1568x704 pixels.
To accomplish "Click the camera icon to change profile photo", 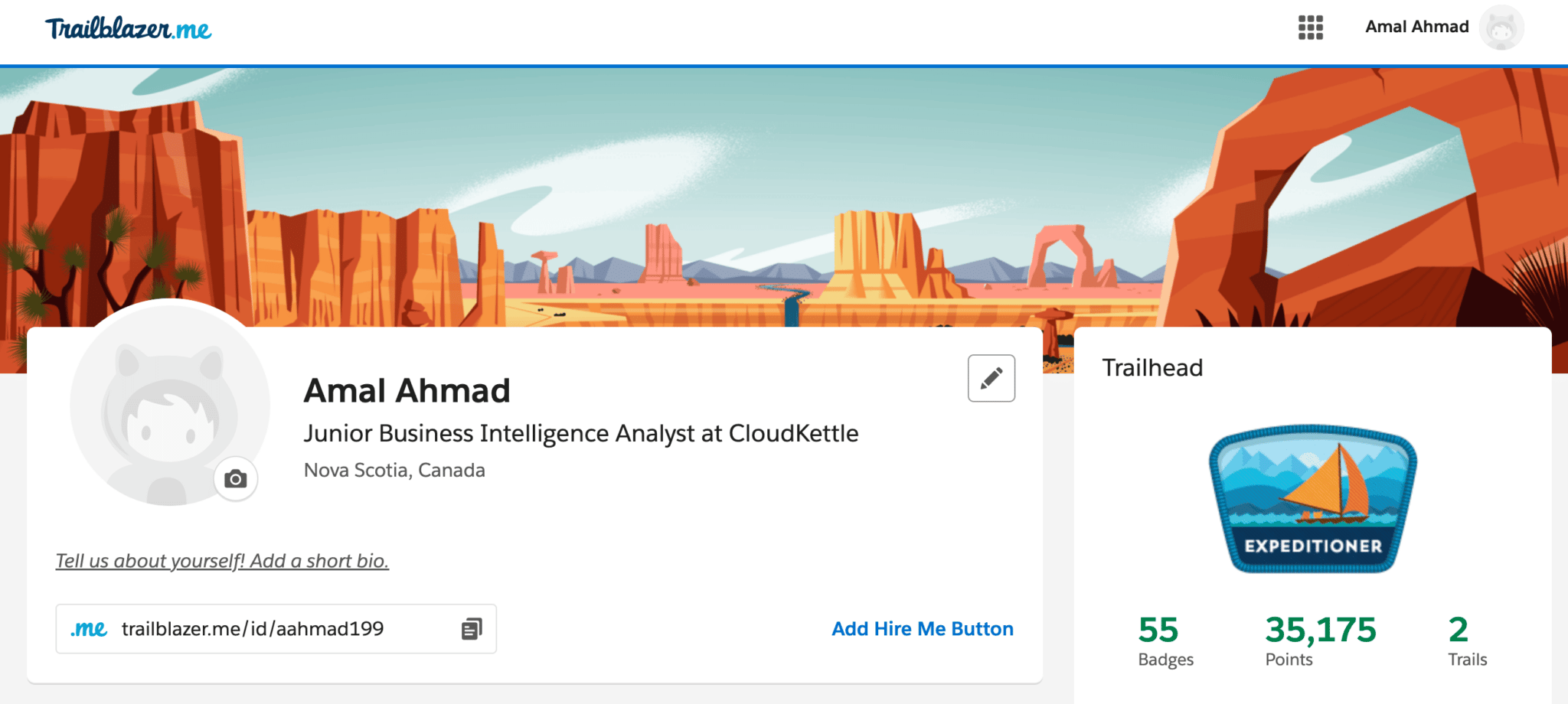I will [x=236, y=477].
